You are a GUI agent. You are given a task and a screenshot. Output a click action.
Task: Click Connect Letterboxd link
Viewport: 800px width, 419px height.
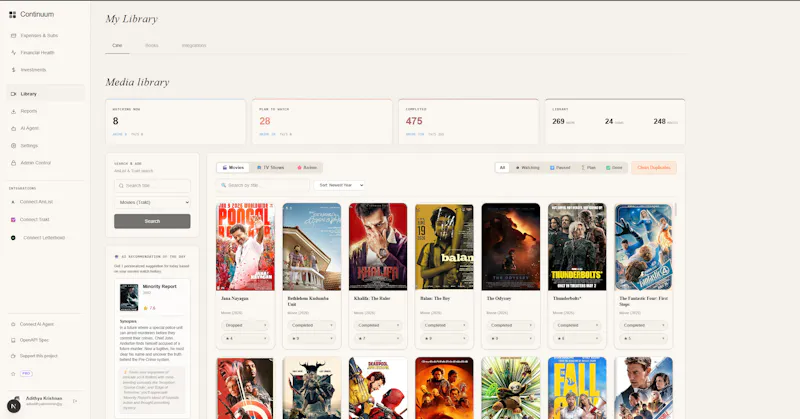[x=44, y=238]
